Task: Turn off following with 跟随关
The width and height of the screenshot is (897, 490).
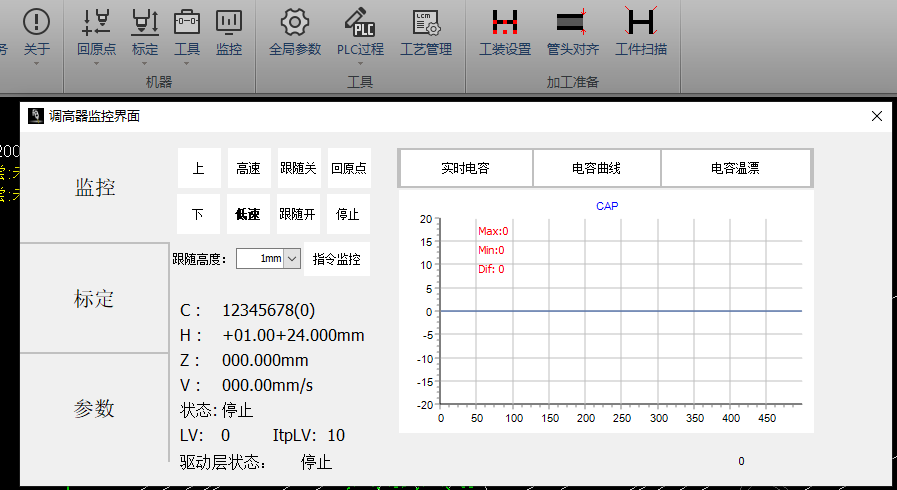Action: pyautogui.click(x=299, y=168)
